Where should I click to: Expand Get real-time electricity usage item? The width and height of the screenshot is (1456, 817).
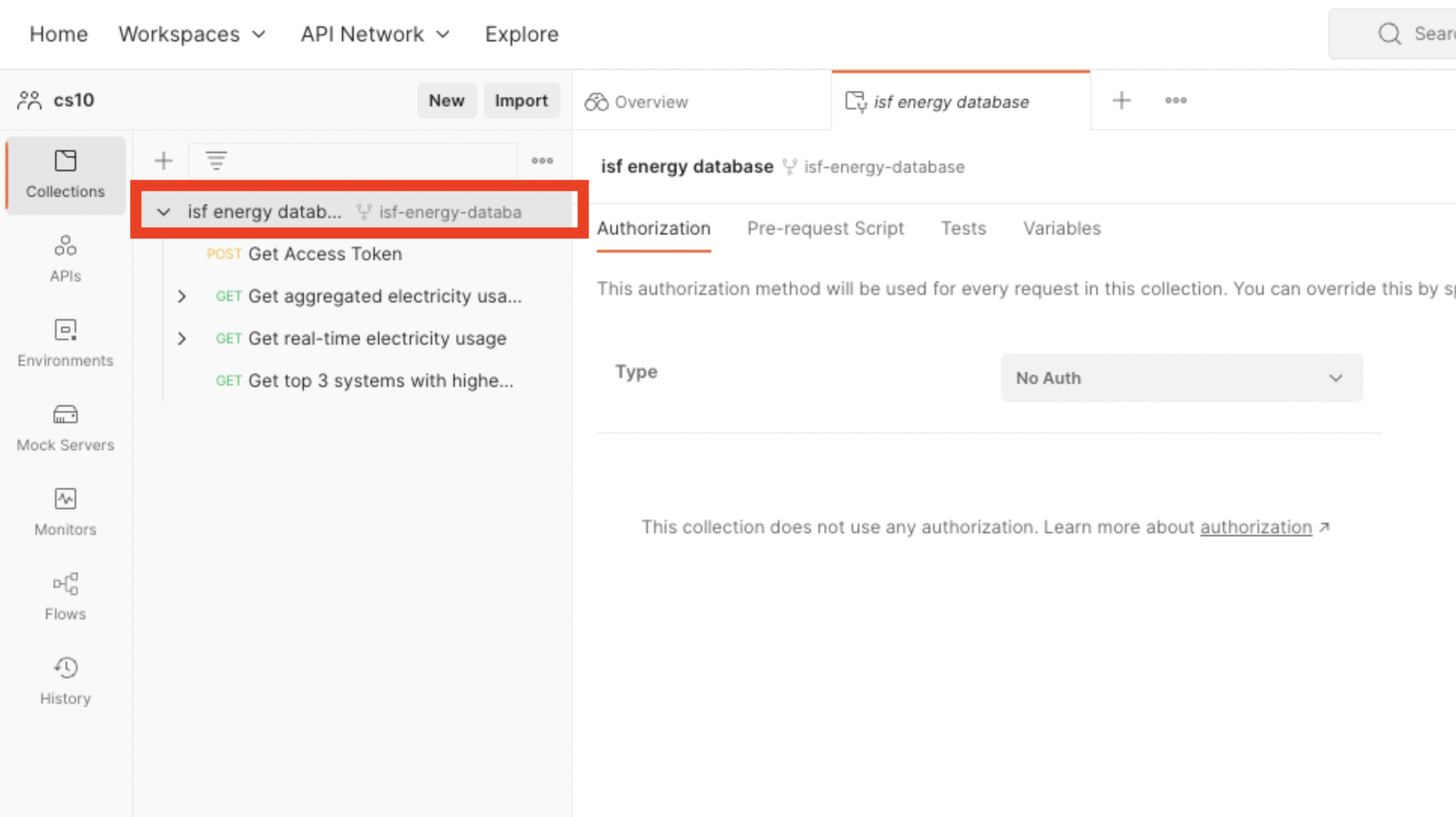182,339
